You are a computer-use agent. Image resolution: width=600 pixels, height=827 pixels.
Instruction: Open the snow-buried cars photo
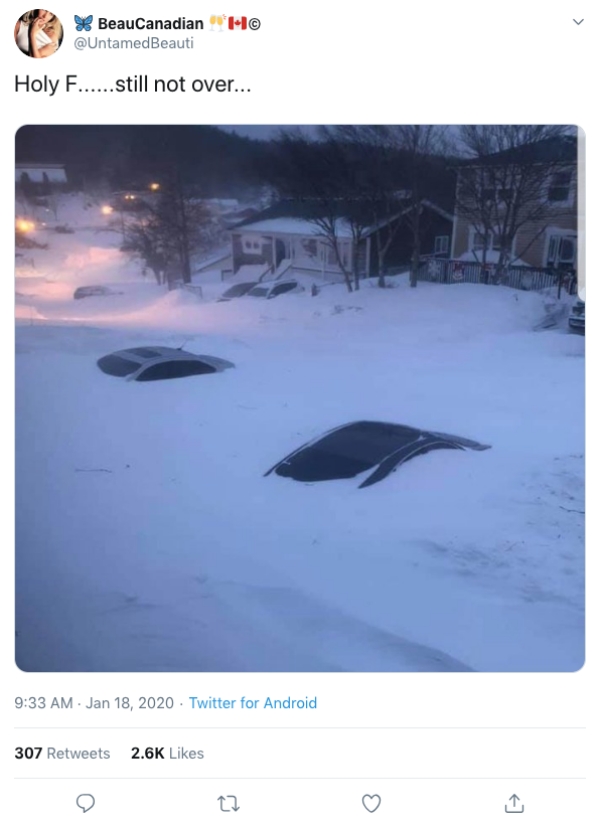pyautogui.click(x=300, y=398)
